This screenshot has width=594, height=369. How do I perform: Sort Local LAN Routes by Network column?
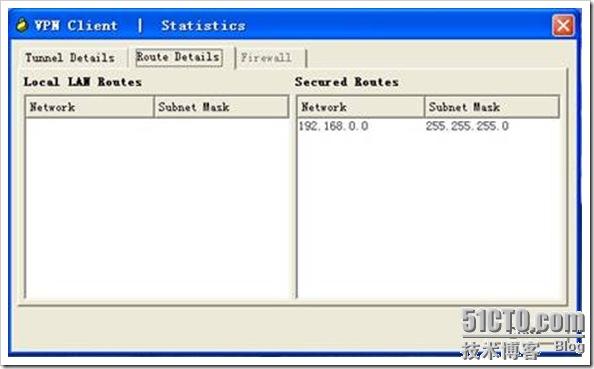point(90,107)
